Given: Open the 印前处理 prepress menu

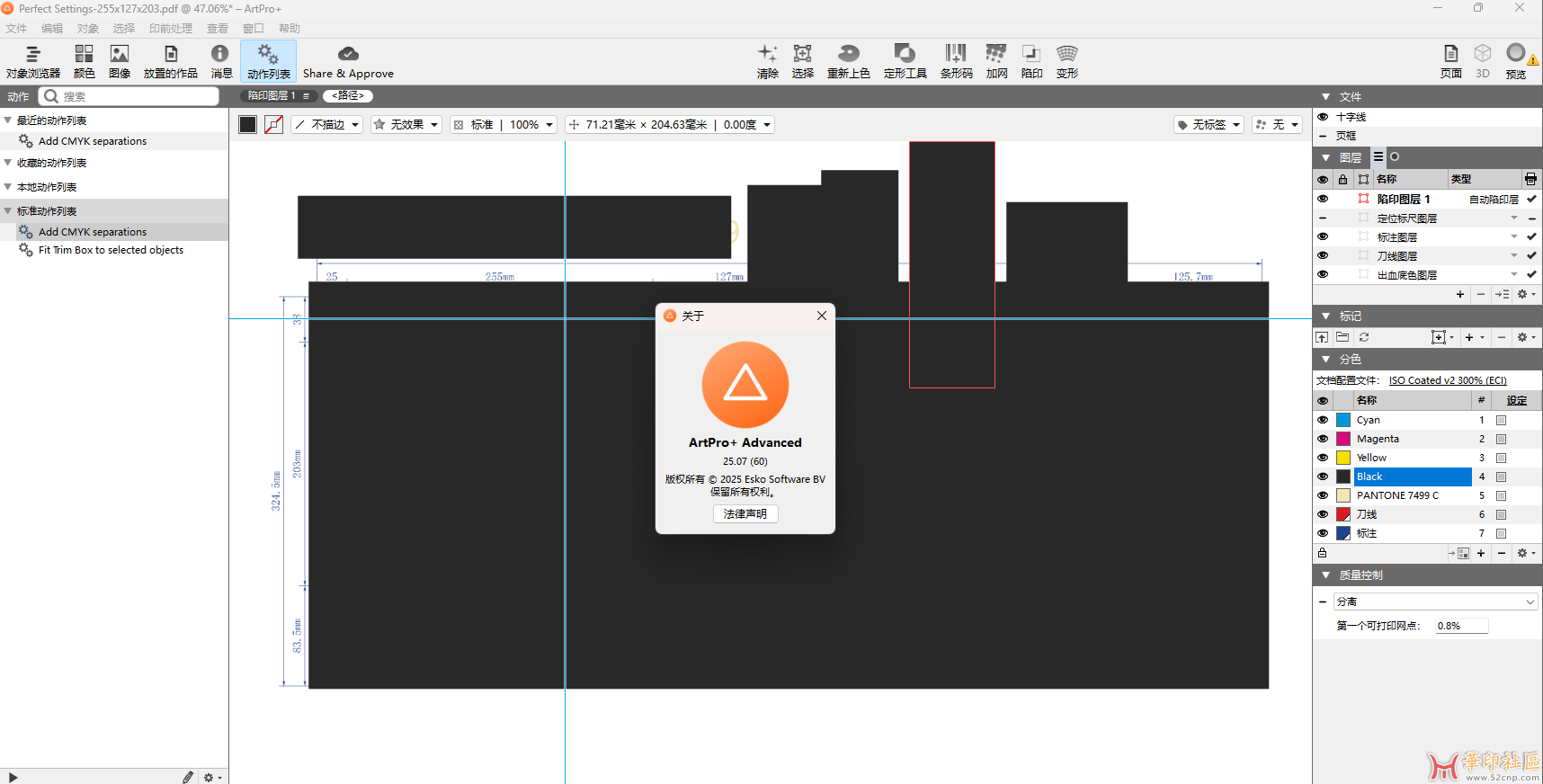Looking at the screenshot, I should [x=171, y=29].
